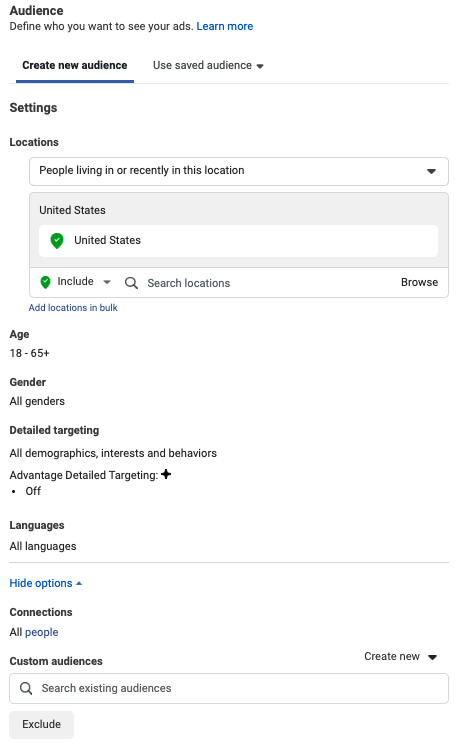This screenshot has width=460, height=746.
Task: Click the Advantage Detailed Targeting plus icon
Action: point(166,474)
